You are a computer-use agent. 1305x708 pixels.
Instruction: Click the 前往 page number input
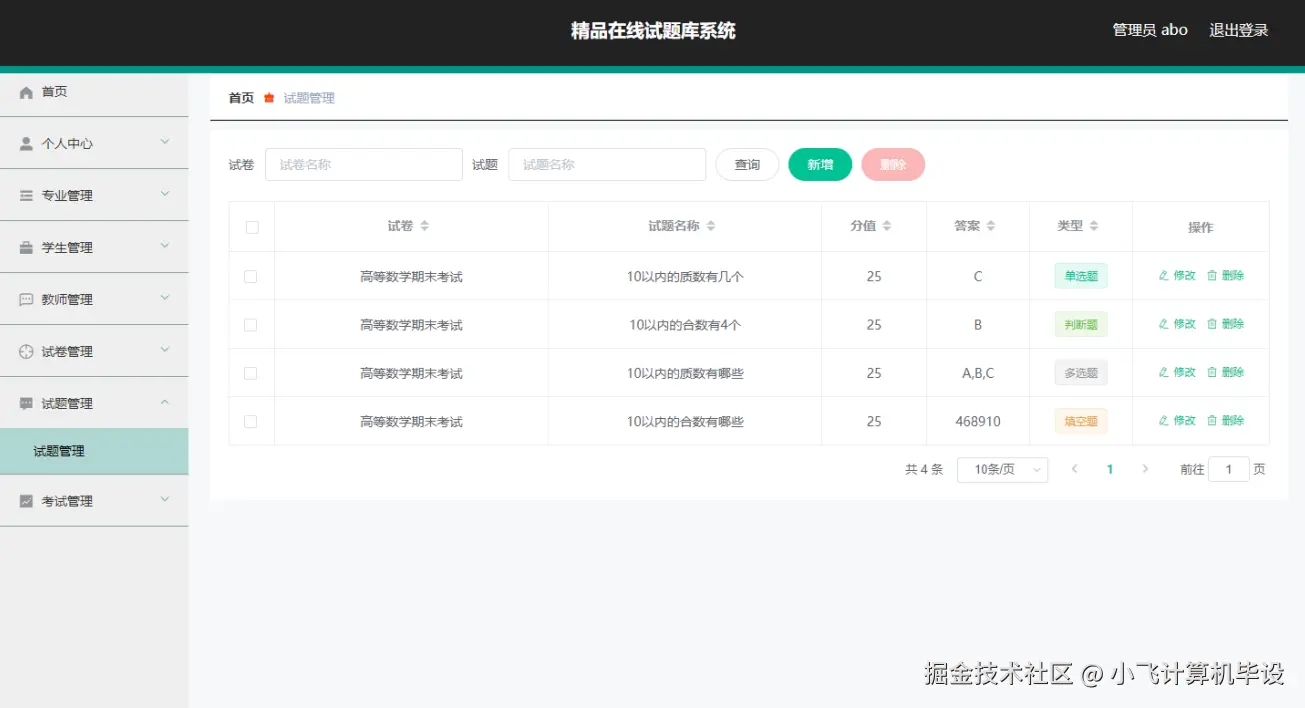click(1229, 469)
